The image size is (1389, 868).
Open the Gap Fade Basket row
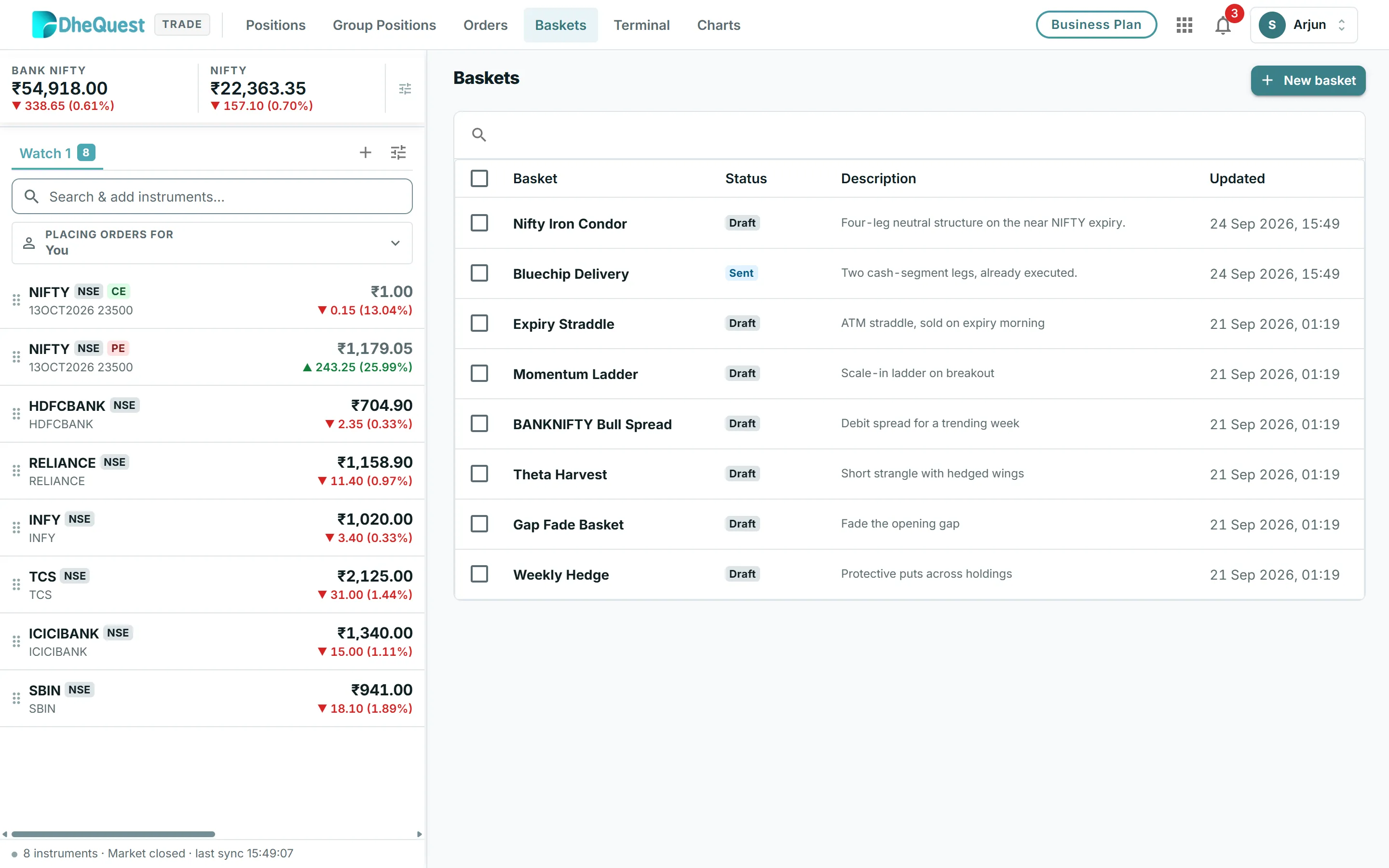[x=909, y=524]
